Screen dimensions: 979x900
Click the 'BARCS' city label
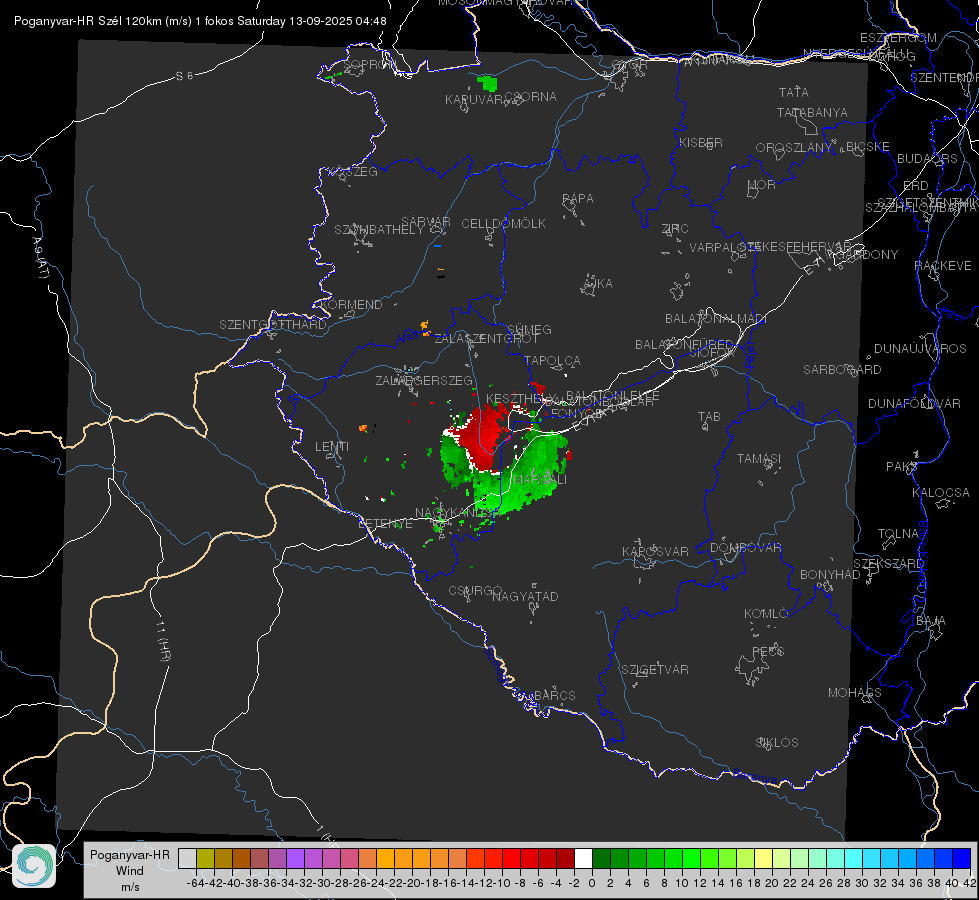(554, 695)
